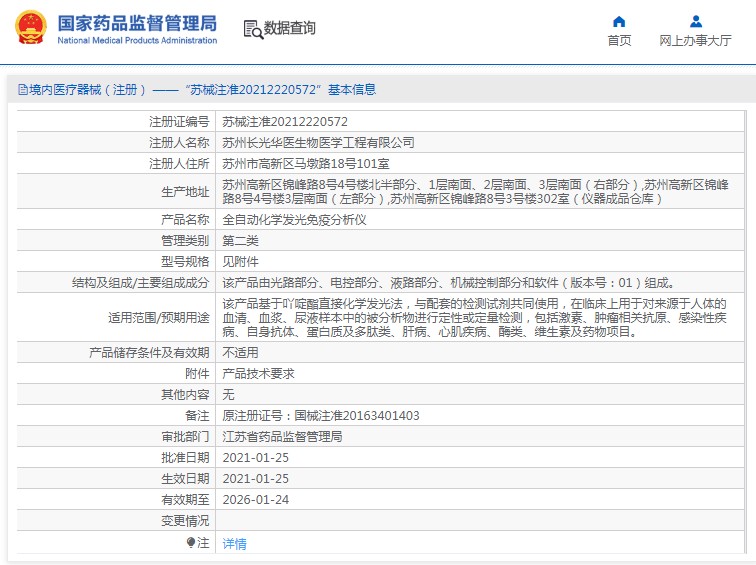The width and height of the screenshot is (756, 565).
Task: Click 国家药品监督管理局 site title
Action: pos(137,23)
